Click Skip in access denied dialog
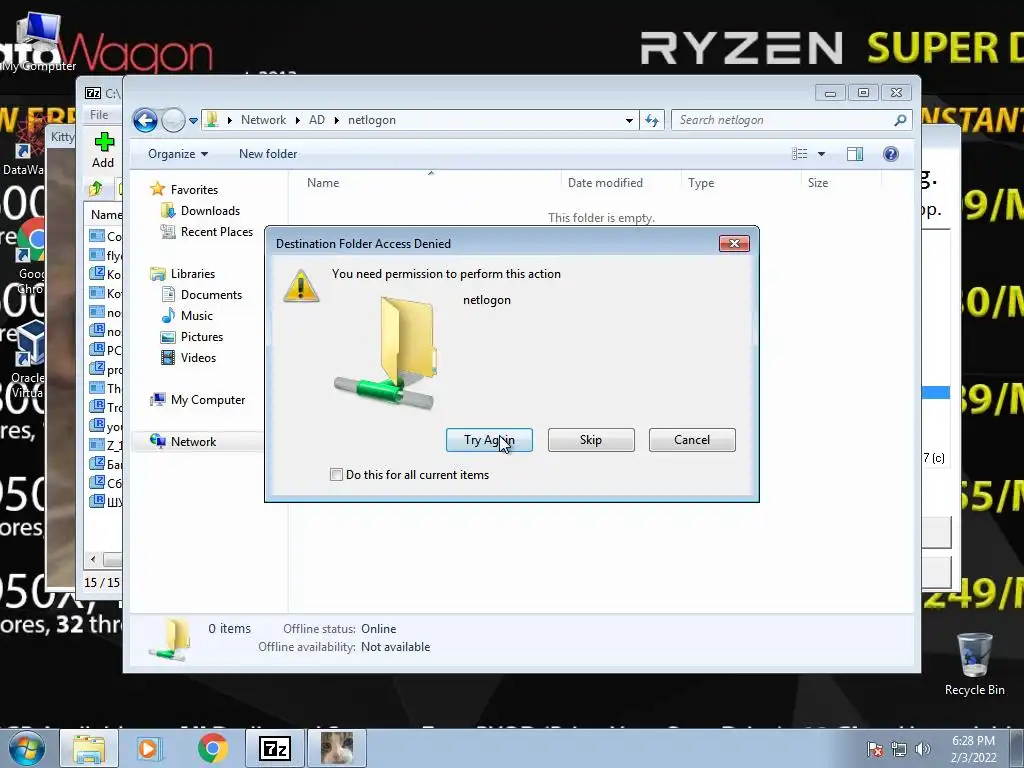This screenshot has width=1024, height=768. (x=591, y=440)
